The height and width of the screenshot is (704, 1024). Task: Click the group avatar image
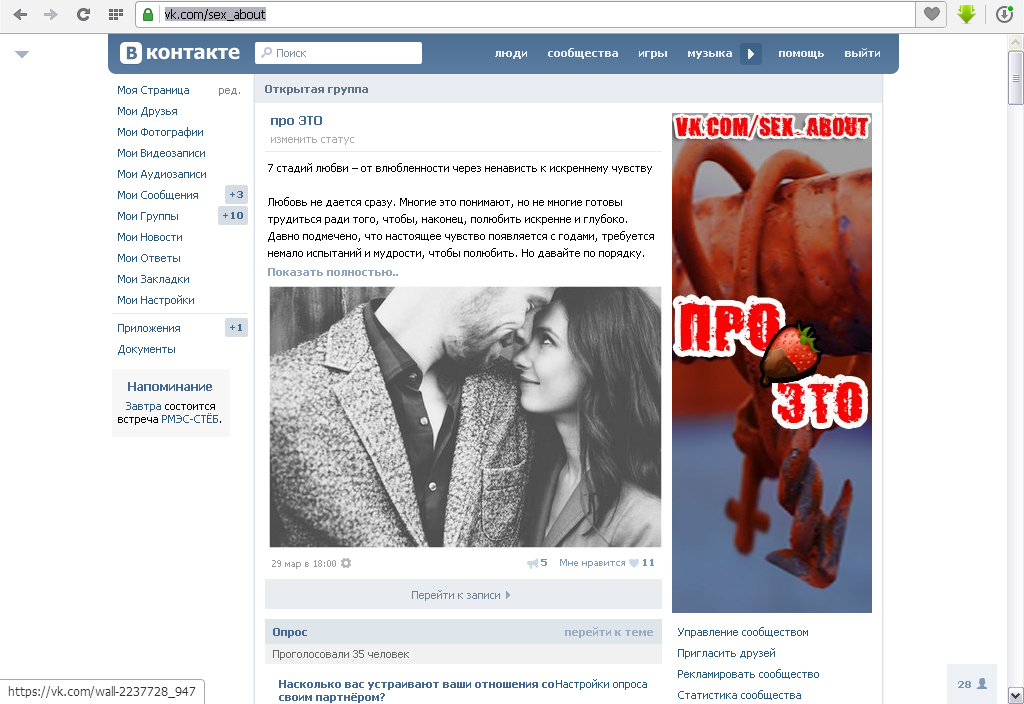(772, 362)
